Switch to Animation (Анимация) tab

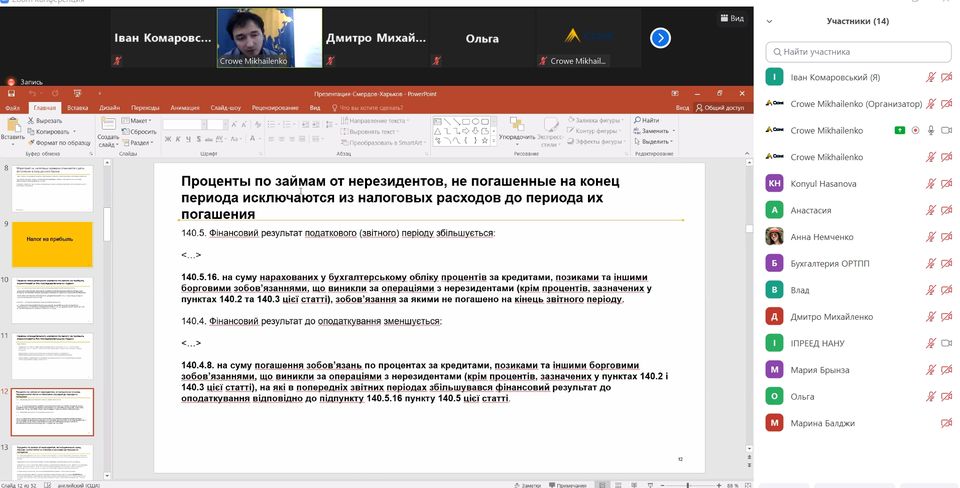tap(184, 107)
